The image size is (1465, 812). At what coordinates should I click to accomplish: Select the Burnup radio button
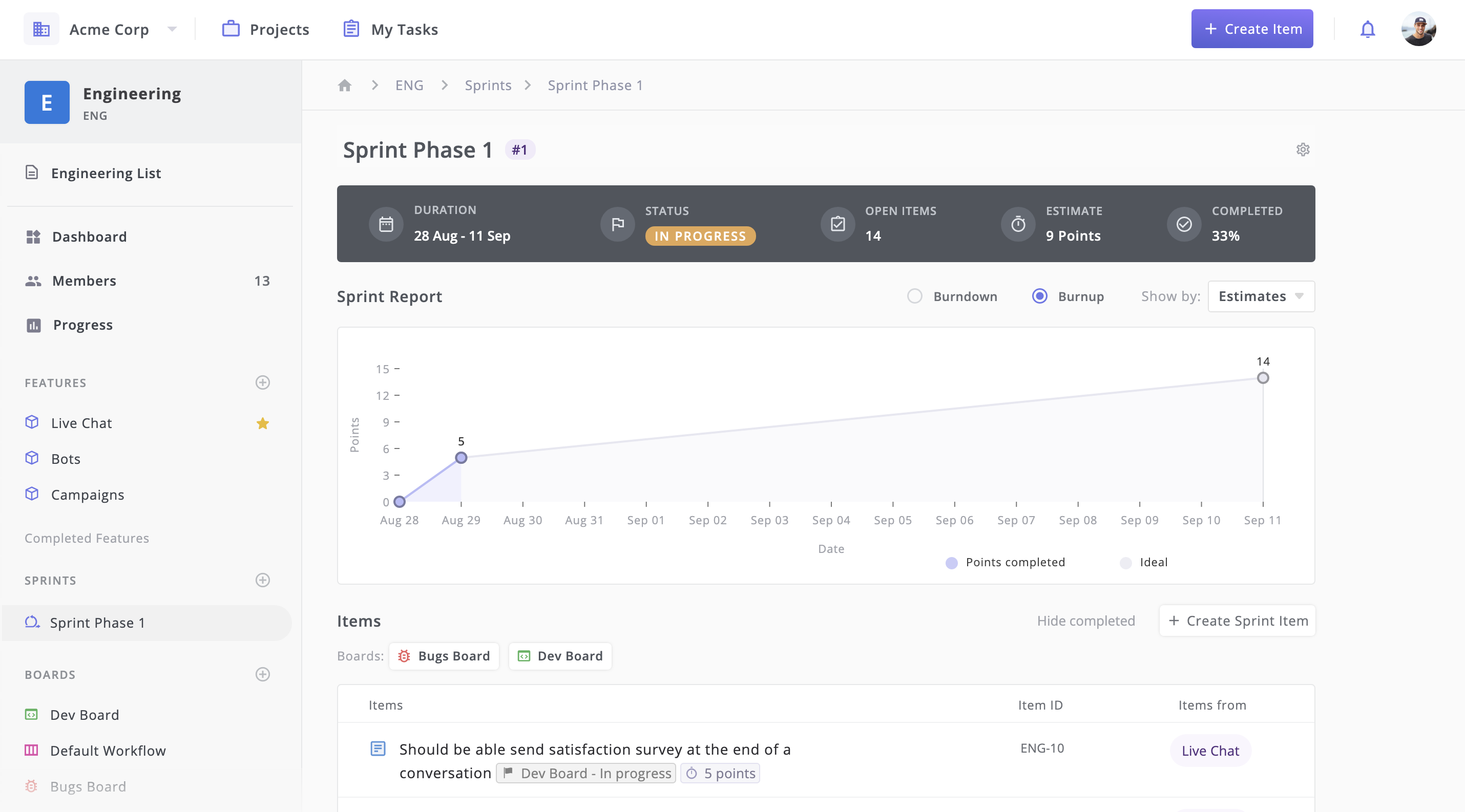tap(1039, 296)
